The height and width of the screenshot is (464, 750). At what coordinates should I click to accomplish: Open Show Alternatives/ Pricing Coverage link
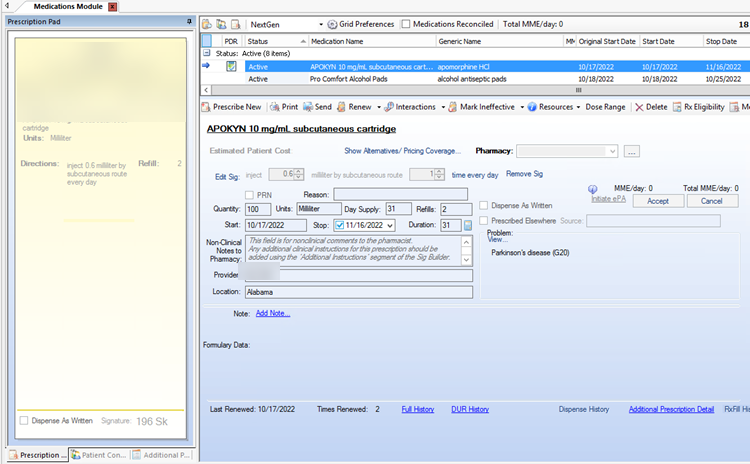click(402, 151)
